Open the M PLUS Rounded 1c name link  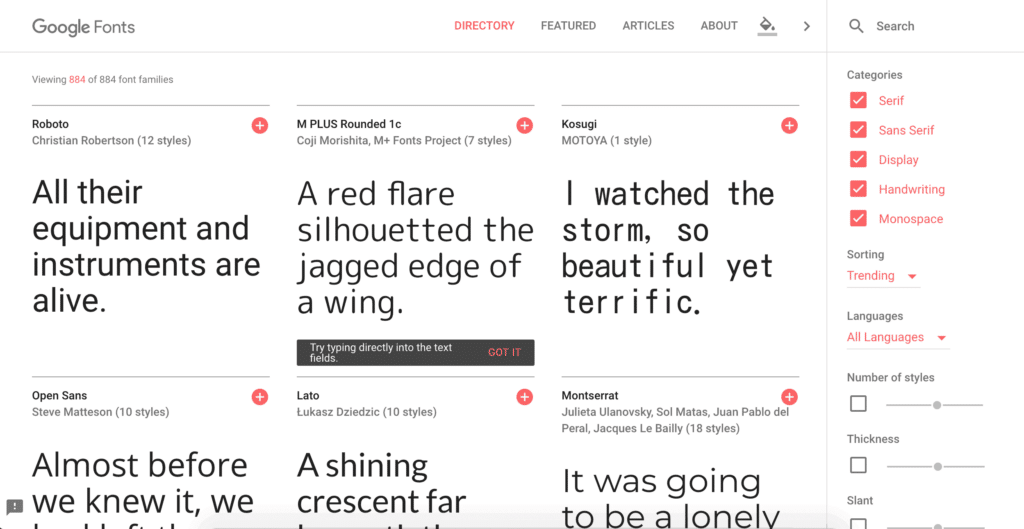349,124
